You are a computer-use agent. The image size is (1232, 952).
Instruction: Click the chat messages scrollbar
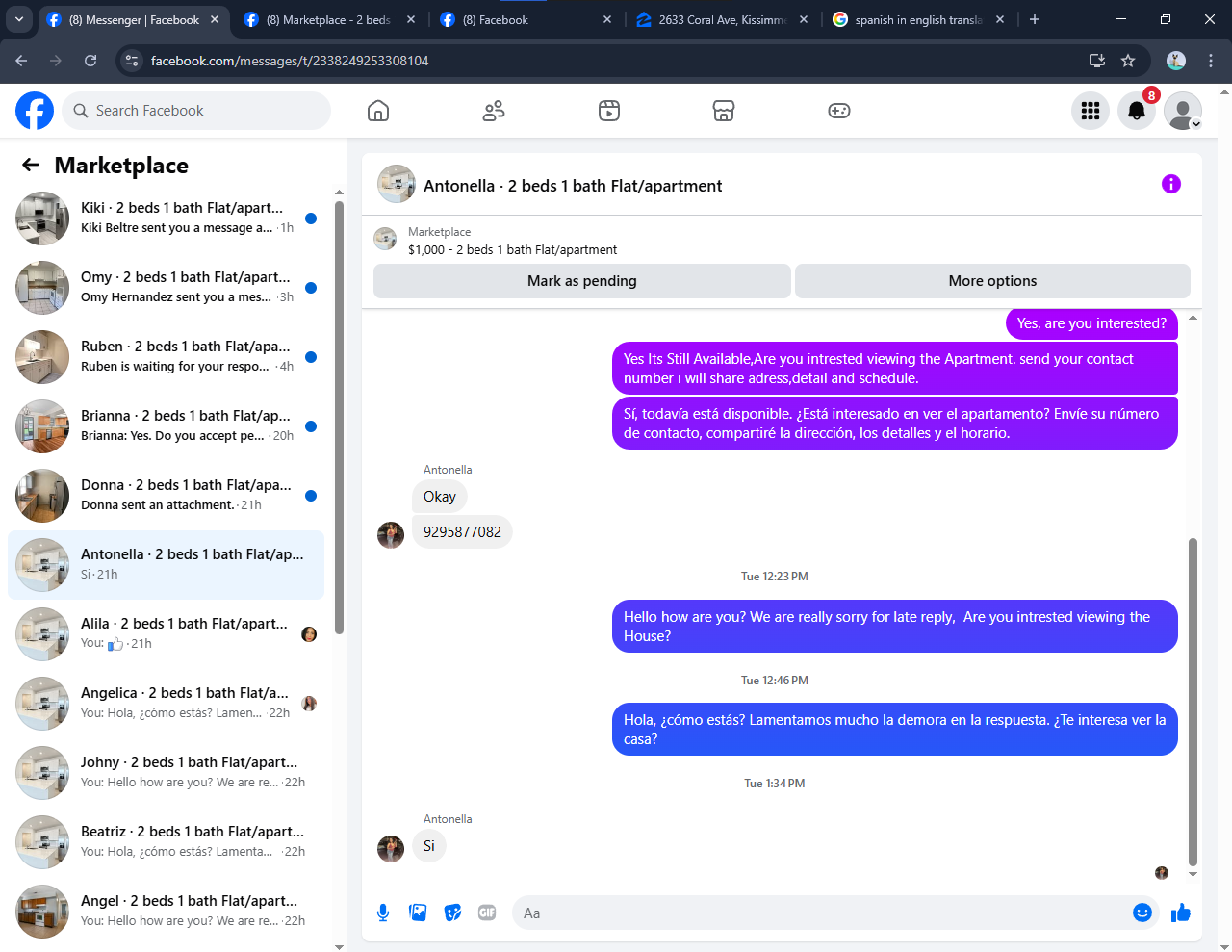coord(1193,702)
